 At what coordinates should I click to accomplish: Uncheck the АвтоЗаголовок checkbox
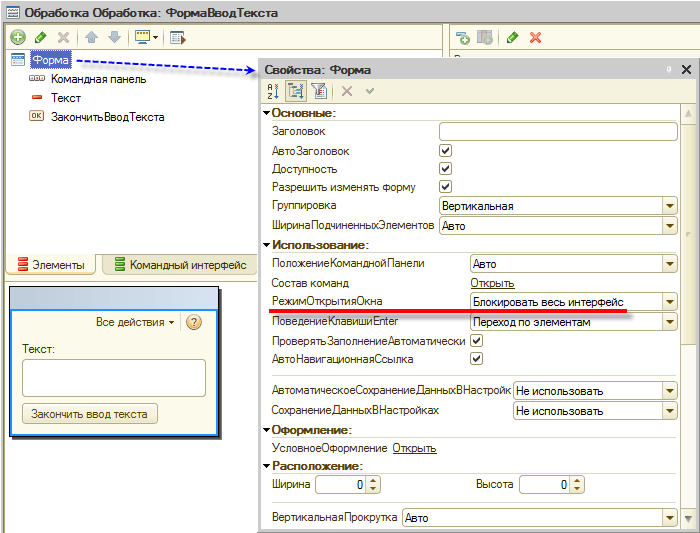(446, 151)
